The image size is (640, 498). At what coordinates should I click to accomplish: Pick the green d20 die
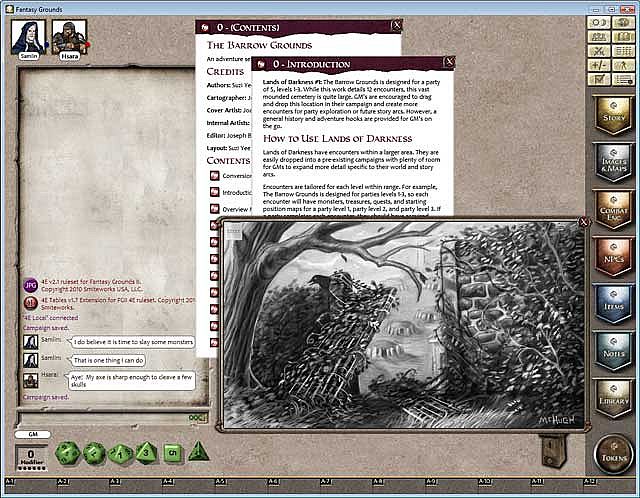tap(67, 453)
